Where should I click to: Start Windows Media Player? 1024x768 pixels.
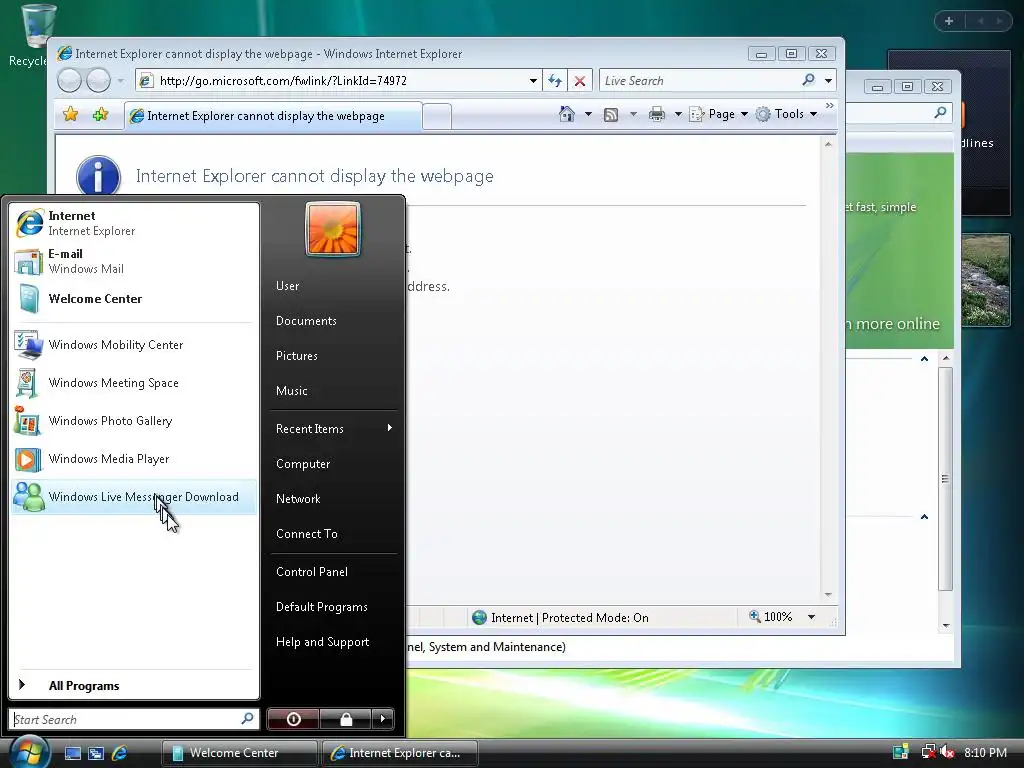(x=134, y=458)
